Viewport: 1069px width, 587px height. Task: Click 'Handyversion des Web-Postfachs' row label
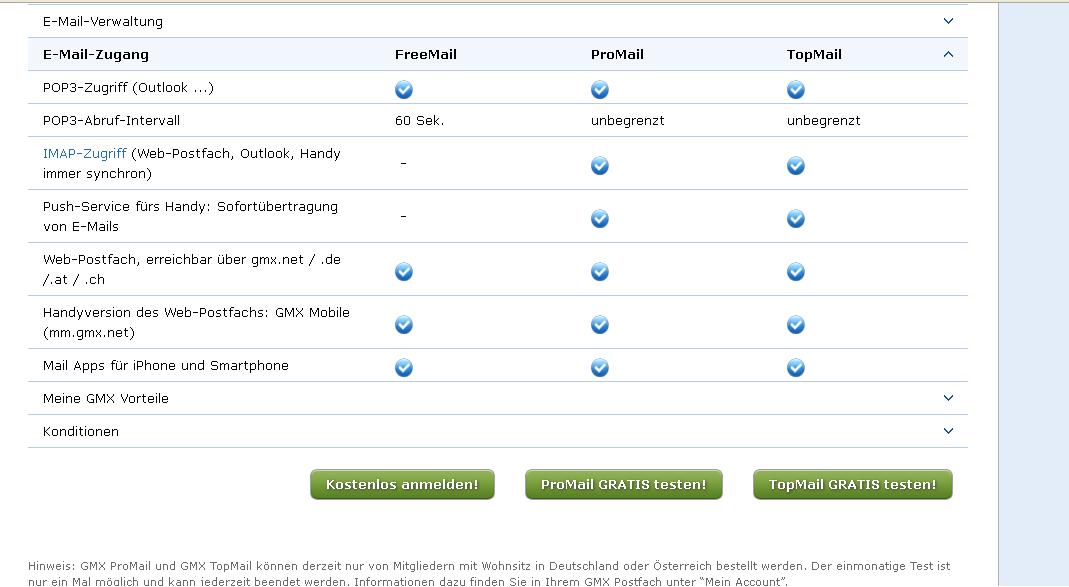pyautogui.click(x=196, y=322)
